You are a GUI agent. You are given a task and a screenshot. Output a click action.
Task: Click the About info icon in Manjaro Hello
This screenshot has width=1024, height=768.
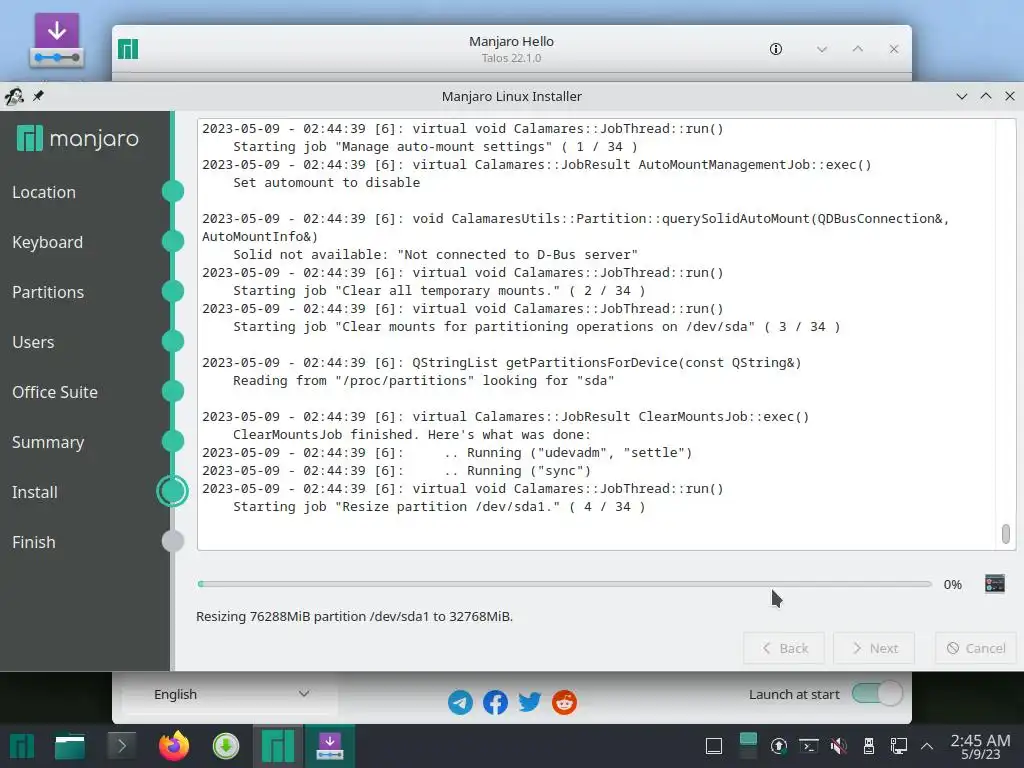pos(776,49)
